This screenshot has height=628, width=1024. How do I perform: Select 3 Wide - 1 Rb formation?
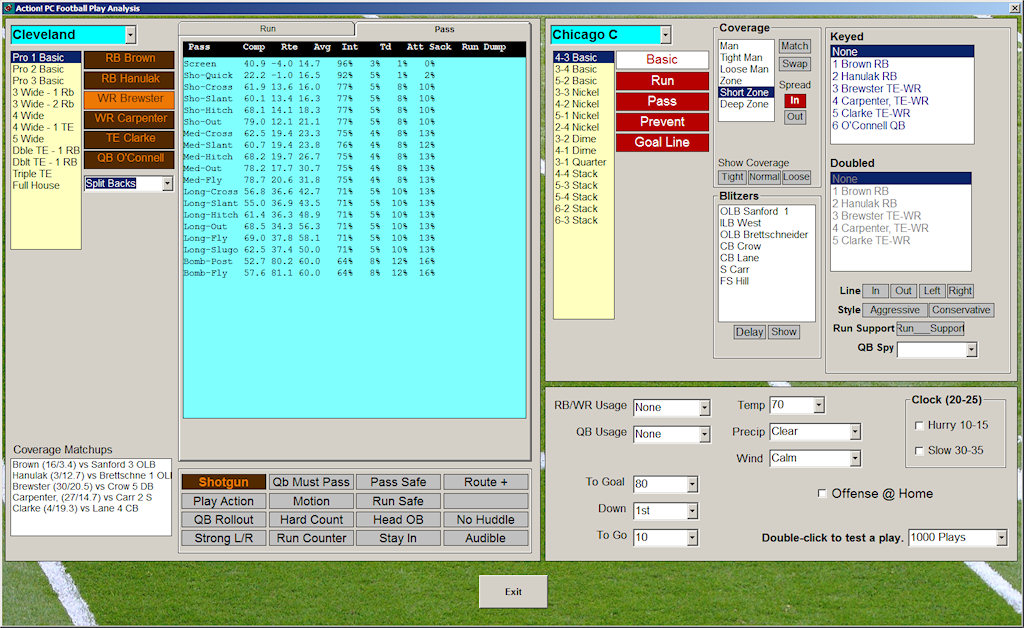[43, 92]
